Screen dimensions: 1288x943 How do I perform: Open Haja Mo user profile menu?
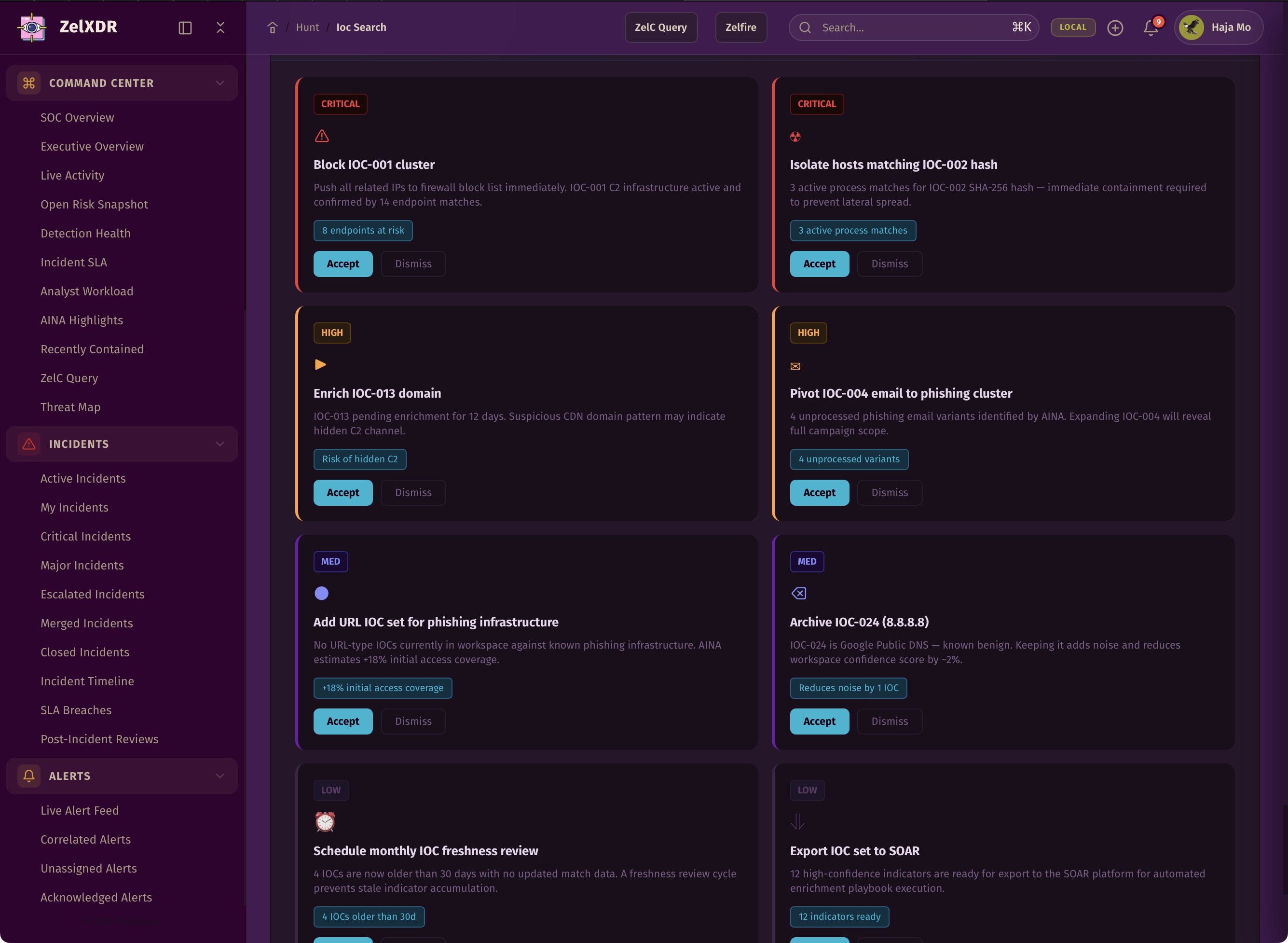(1219, 28)
